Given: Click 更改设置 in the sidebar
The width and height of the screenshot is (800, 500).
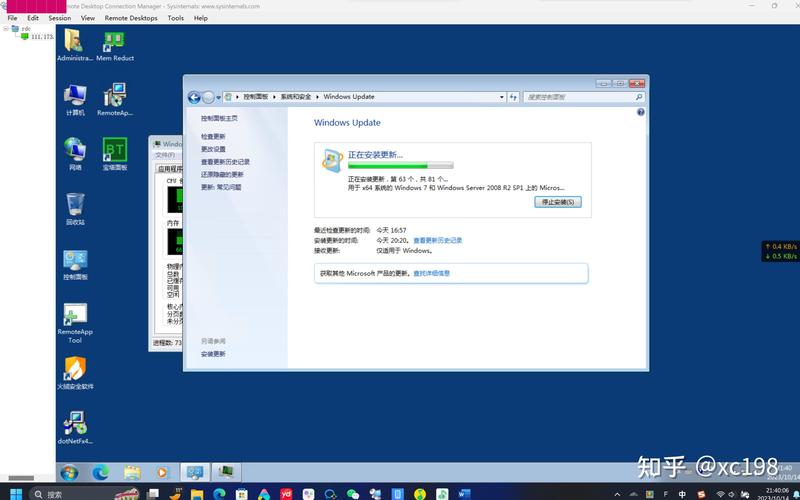Looking at the screenshot, I should click(213, 149).
